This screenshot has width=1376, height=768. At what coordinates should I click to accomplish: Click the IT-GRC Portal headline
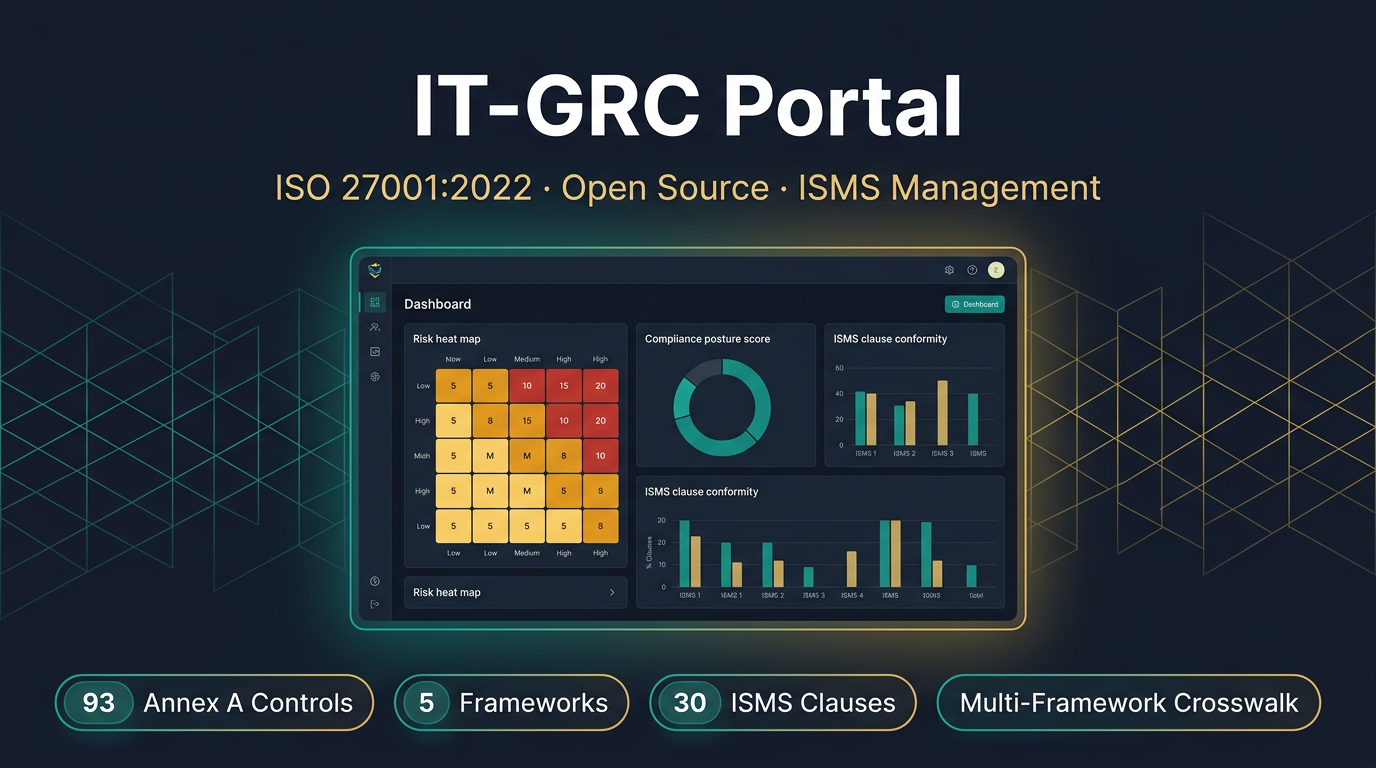[x=688, y=105]
